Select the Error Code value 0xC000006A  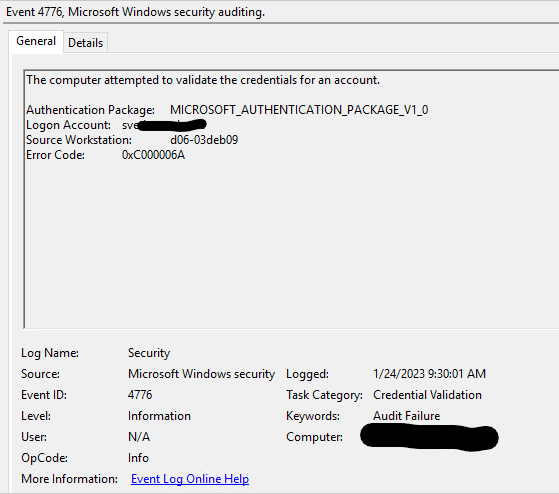[x=153, y=155]
